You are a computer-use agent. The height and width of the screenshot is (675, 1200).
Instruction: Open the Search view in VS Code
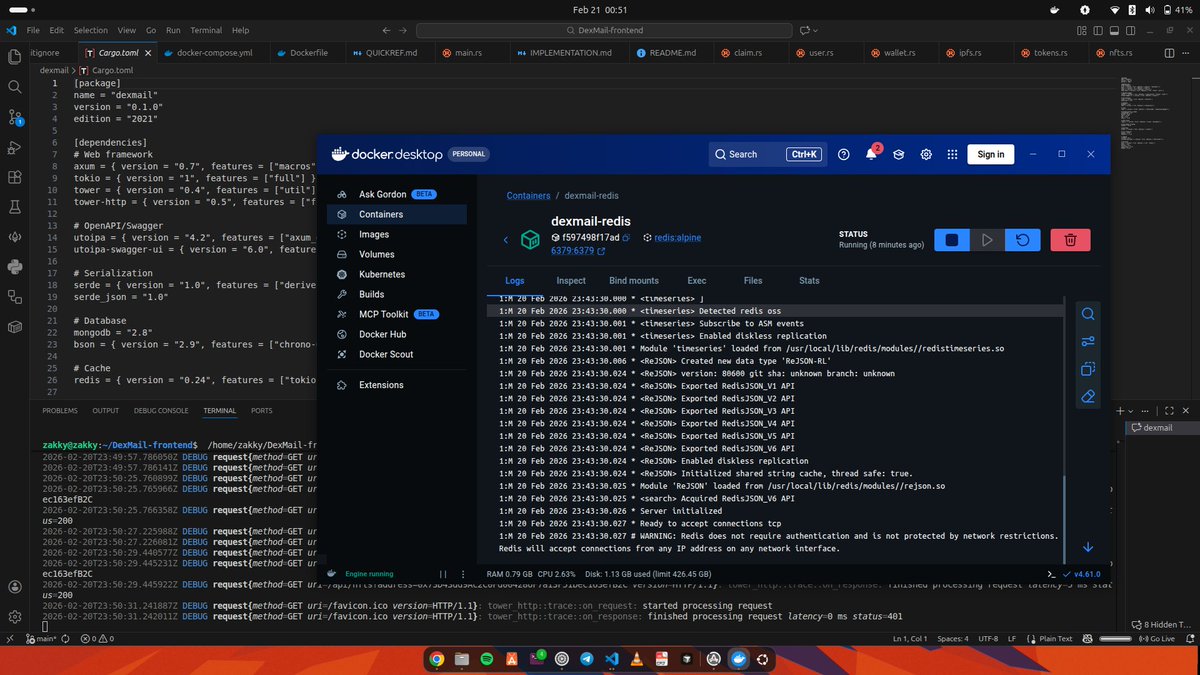click(x=15, y=88)
